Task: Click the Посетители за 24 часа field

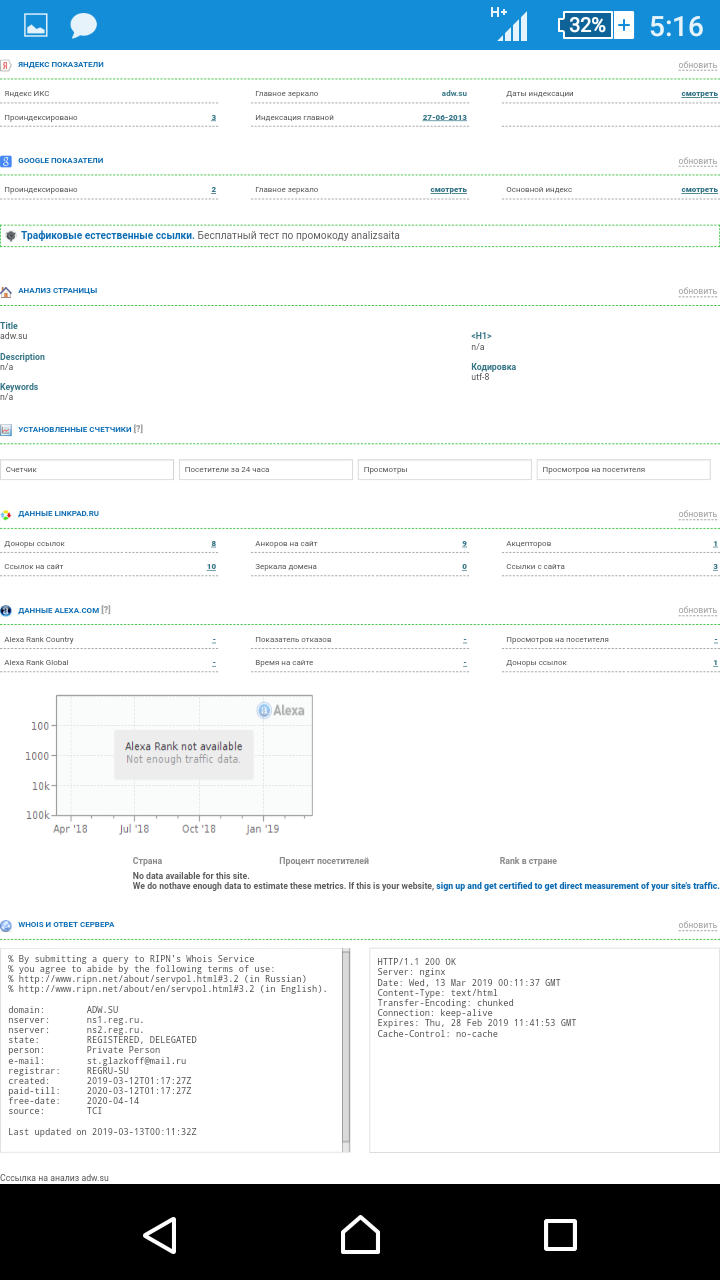Action: (x=266, y=469)
